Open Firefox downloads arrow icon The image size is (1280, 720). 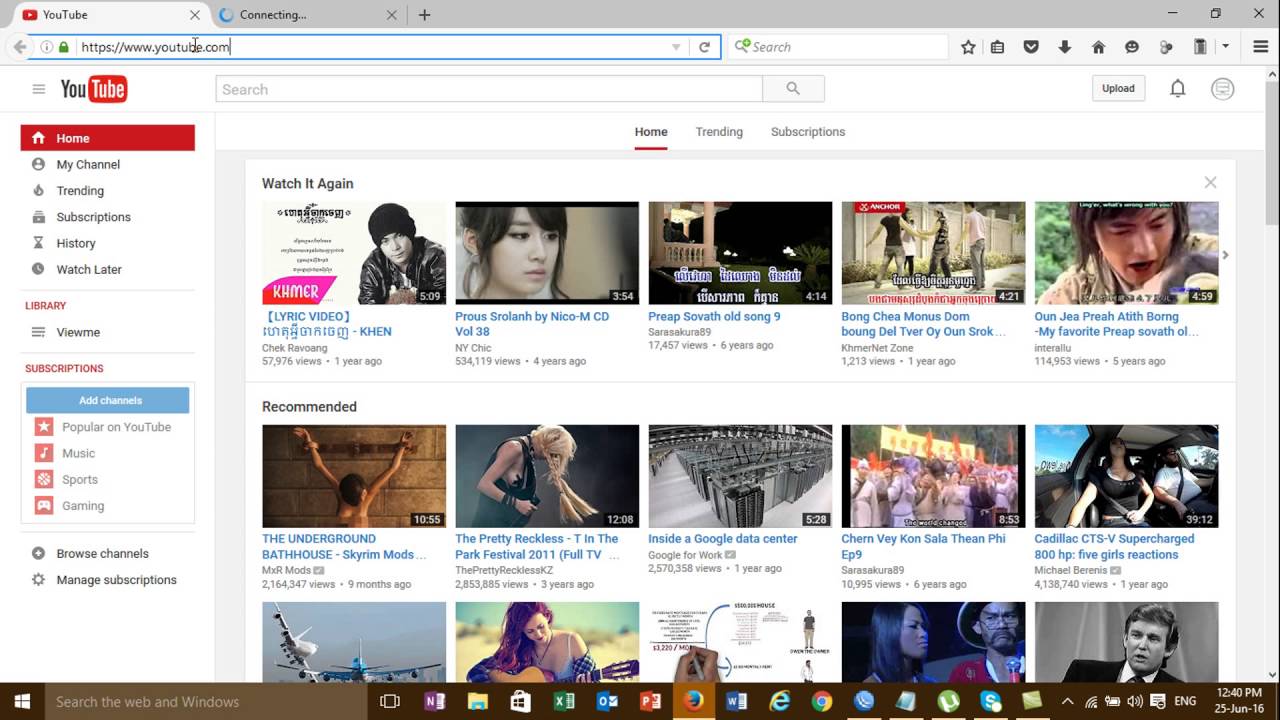(x=1064, y=47)
